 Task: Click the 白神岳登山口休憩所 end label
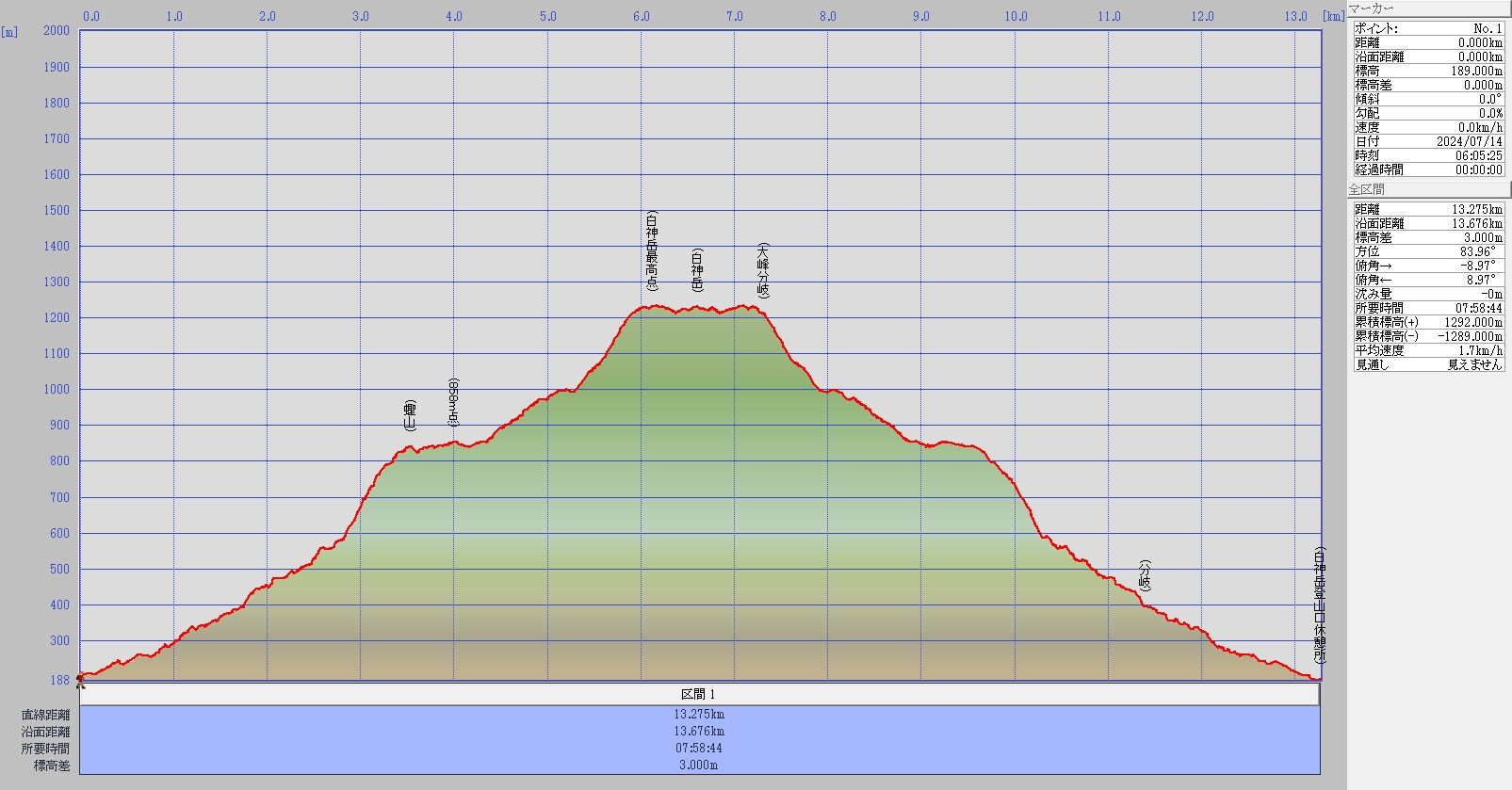(1320, 605)
